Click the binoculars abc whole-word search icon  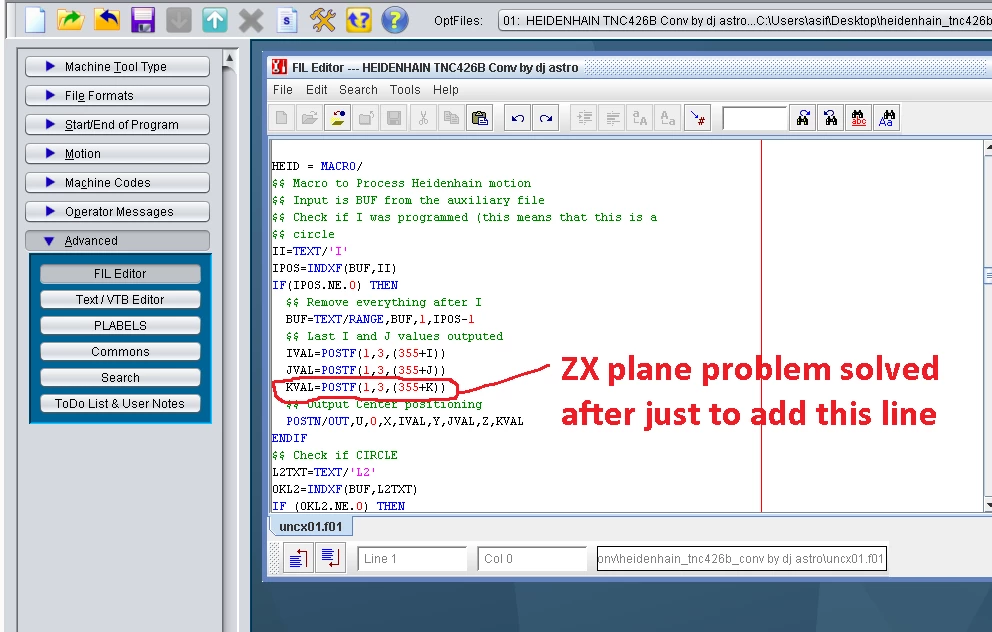pyautogui.click(x=859, y=118)
